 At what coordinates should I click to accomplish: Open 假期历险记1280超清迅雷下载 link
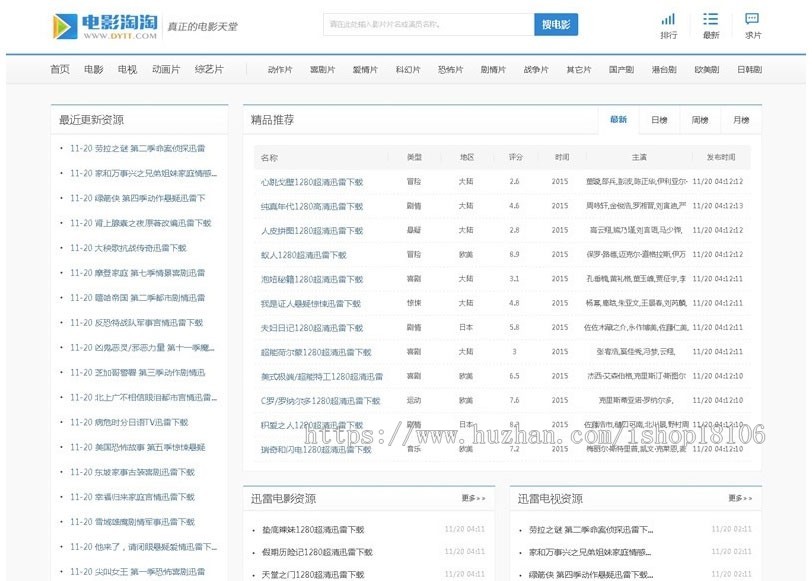[317, 552]
